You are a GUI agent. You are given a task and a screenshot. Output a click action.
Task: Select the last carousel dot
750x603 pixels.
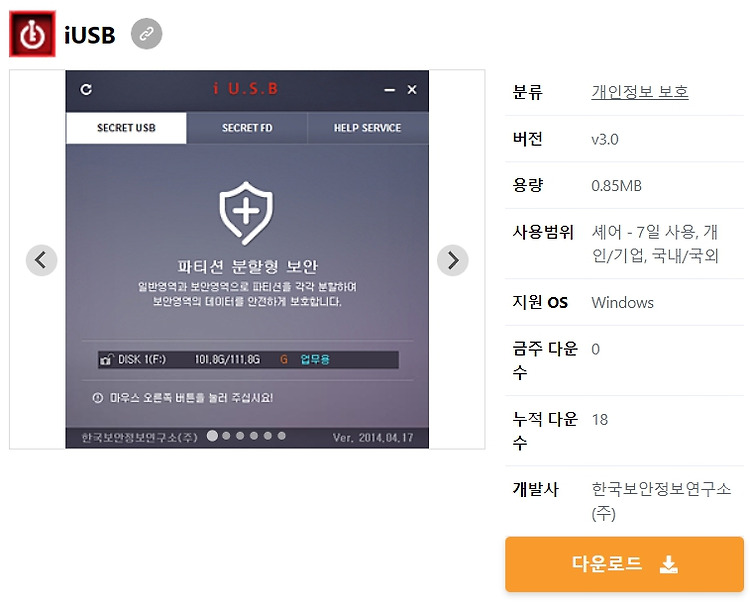pyautogui.click(x=282, y=436)
